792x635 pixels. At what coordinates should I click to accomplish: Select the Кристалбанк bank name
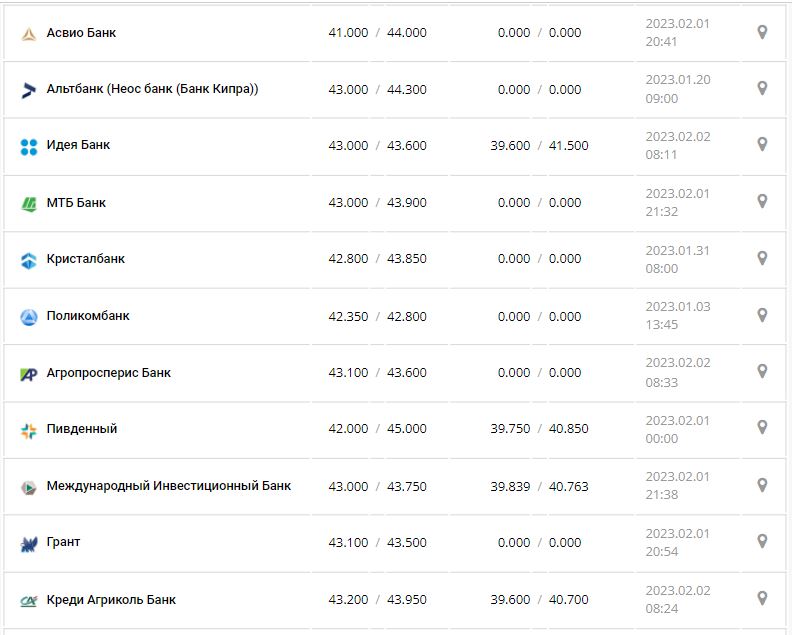[x=86, y=259]
